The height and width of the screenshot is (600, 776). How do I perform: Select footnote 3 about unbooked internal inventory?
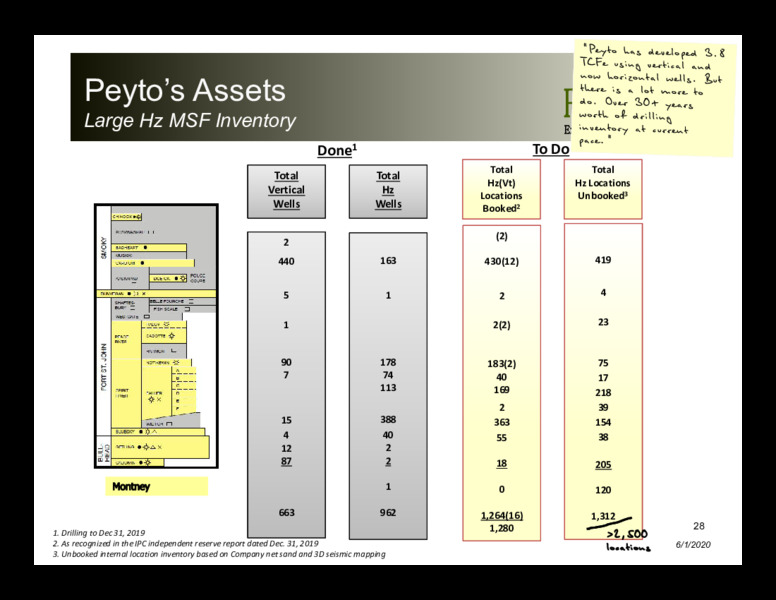click(219, 554)
